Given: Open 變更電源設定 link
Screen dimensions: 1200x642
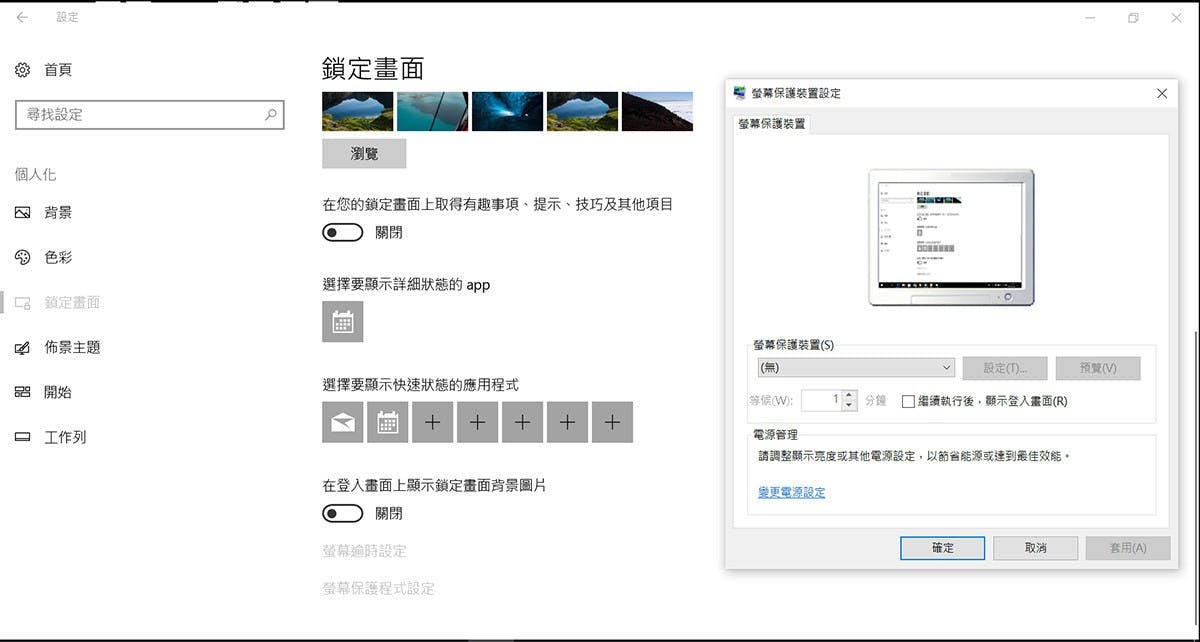Looking at the screenshot, I should coord(791,492).
